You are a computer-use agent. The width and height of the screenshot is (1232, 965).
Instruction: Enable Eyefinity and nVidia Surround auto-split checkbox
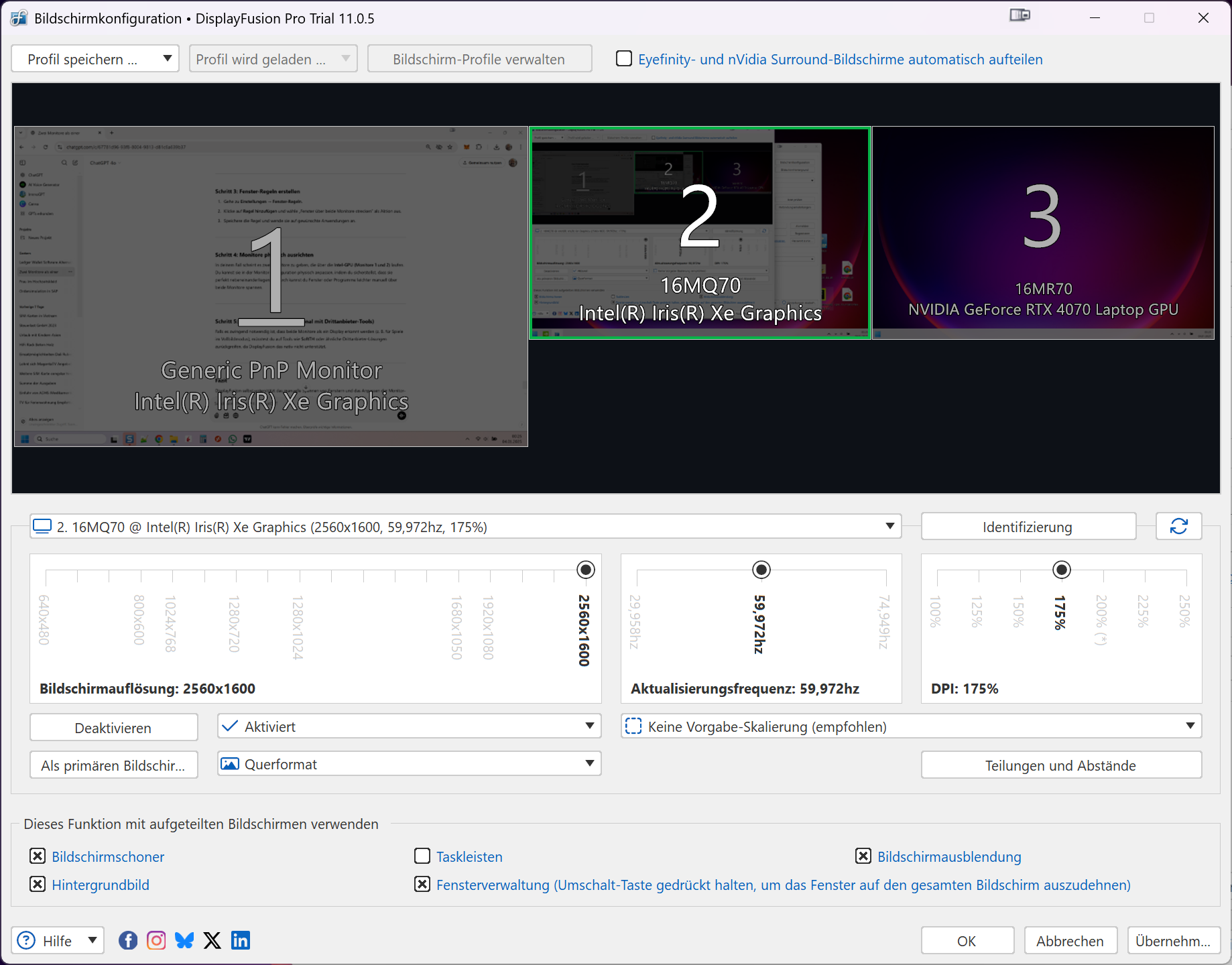624,59
